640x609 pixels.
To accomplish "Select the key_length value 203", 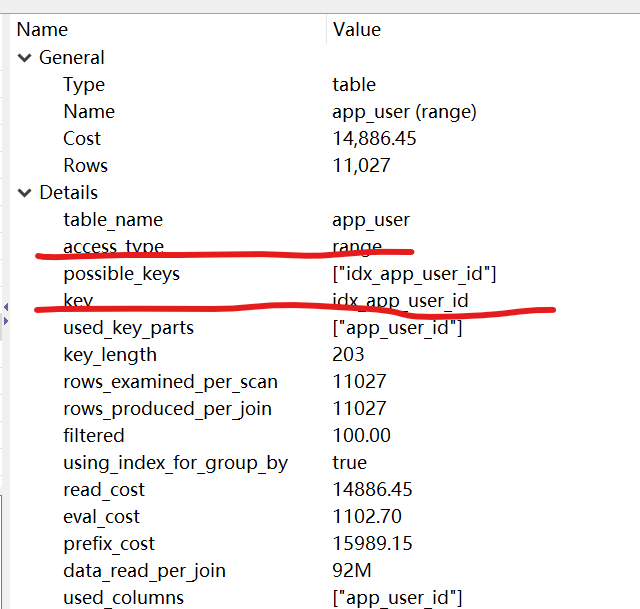I will (x=348, y=355).
